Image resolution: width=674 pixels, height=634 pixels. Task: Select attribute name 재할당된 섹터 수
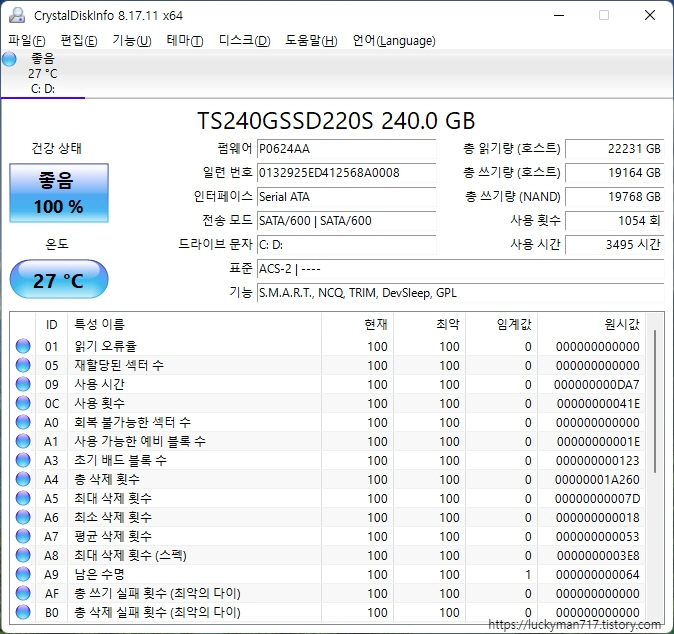tap(119, 365)
